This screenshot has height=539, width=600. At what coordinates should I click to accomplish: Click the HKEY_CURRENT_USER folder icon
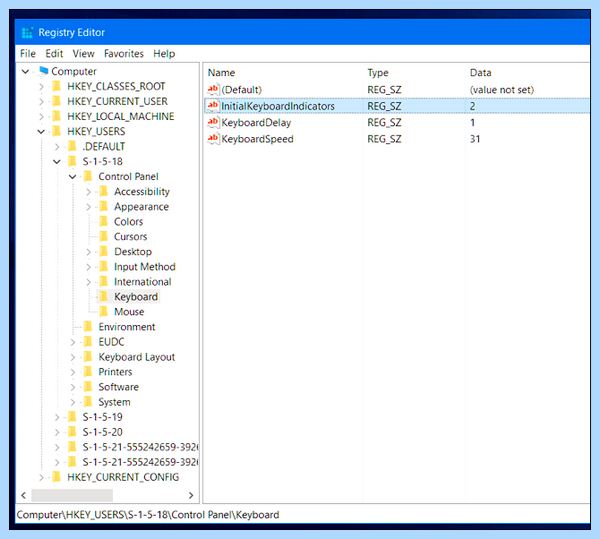57,101
